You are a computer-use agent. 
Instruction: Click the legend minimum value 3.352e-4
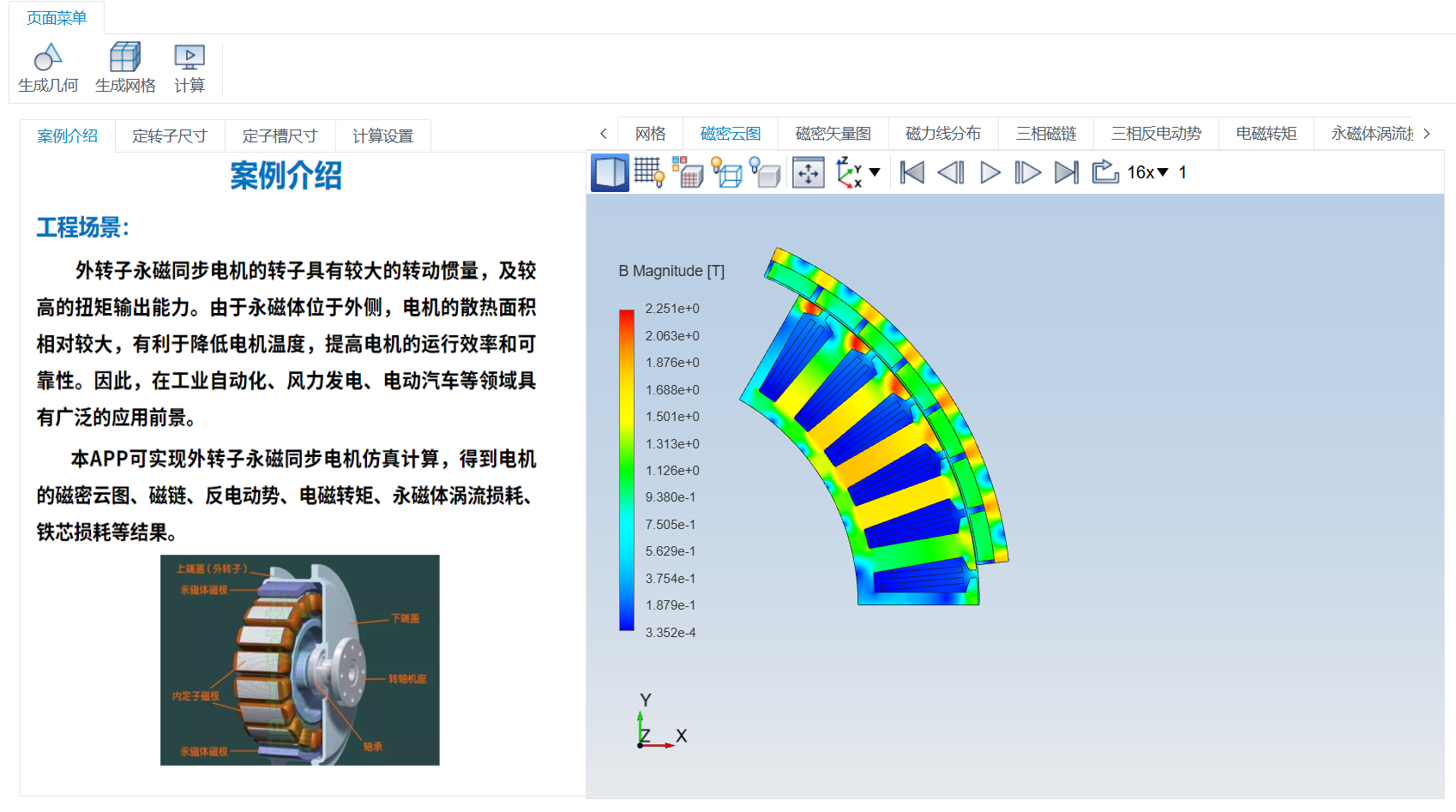(671, 633)
